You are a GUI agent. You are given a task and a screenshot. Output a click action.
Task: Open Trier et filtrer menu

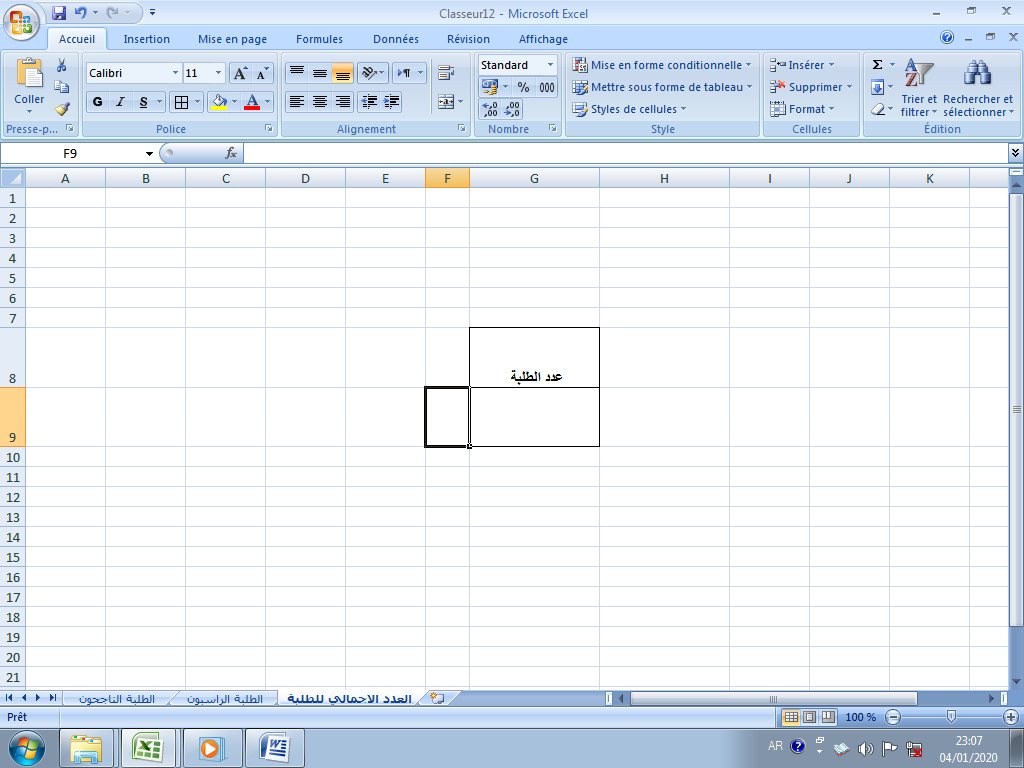point(919,88)
